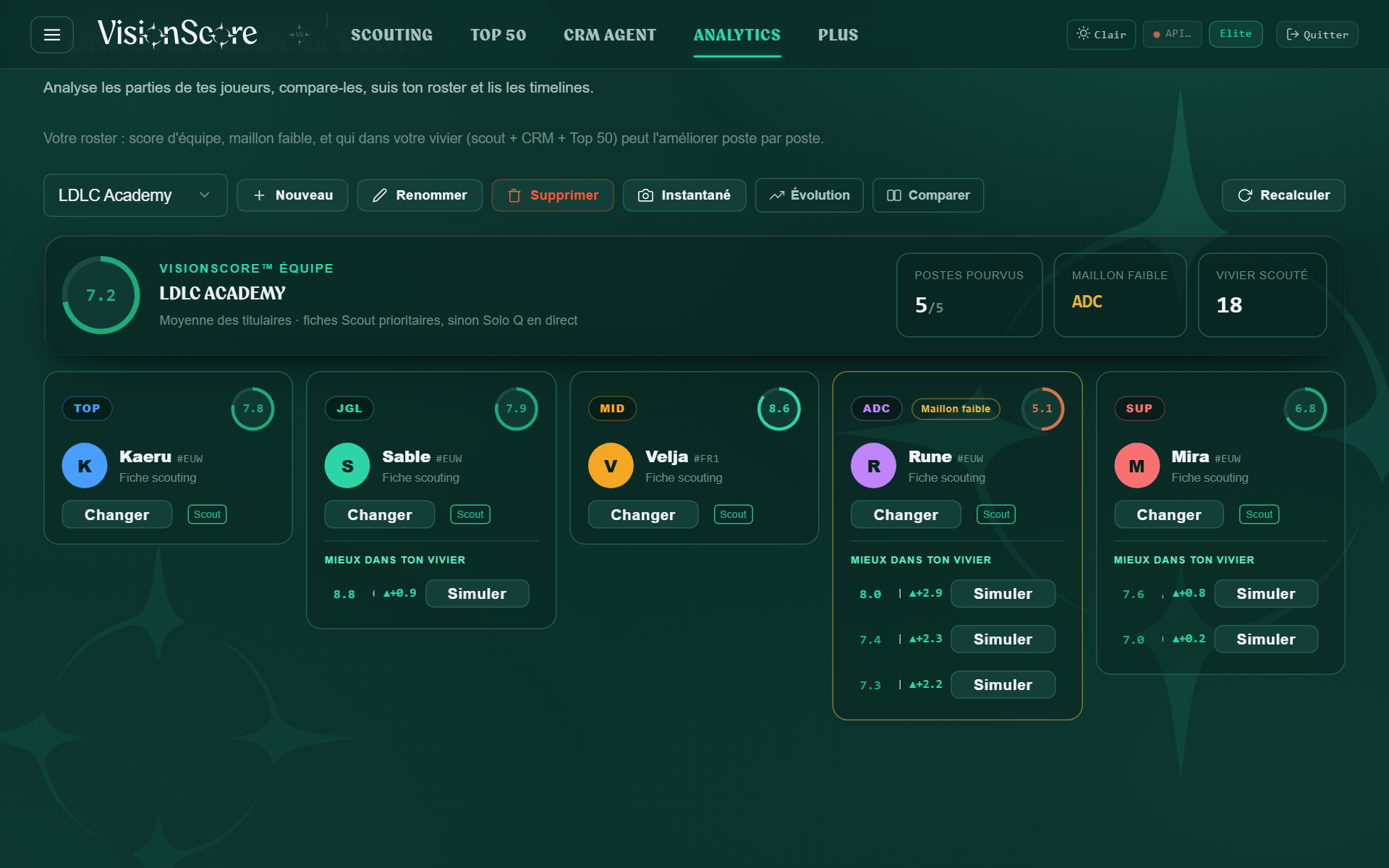1389x868 pixels.
Task: Click the trash icon on Supprimer
Action: (514, 195)
